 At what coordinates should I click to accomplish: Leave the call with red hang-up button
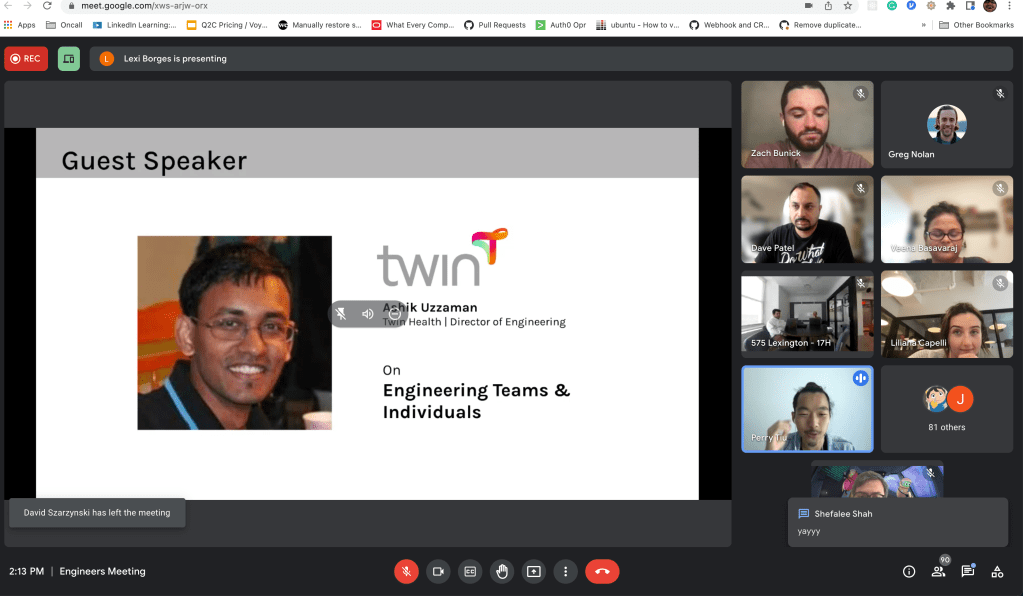(602, 571)
